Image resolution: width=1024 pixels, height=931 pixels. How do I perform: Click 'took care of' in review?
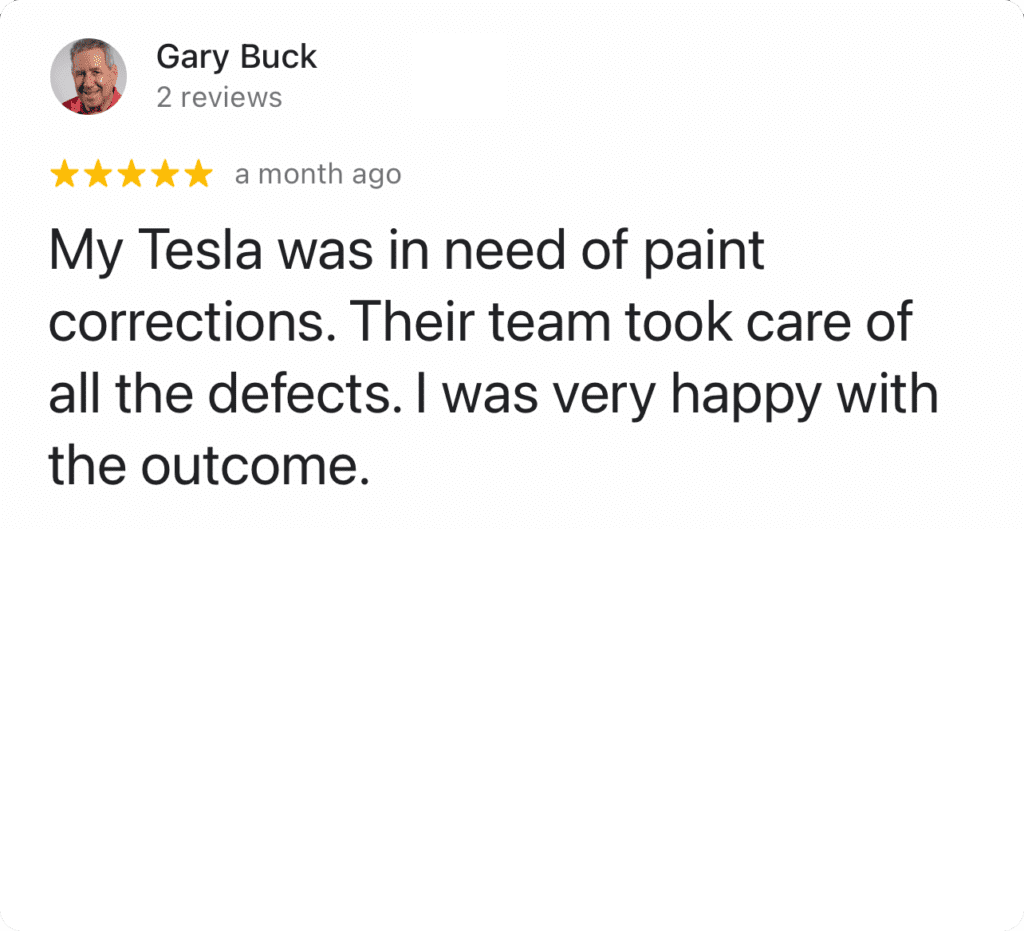[x=769, y=322]
